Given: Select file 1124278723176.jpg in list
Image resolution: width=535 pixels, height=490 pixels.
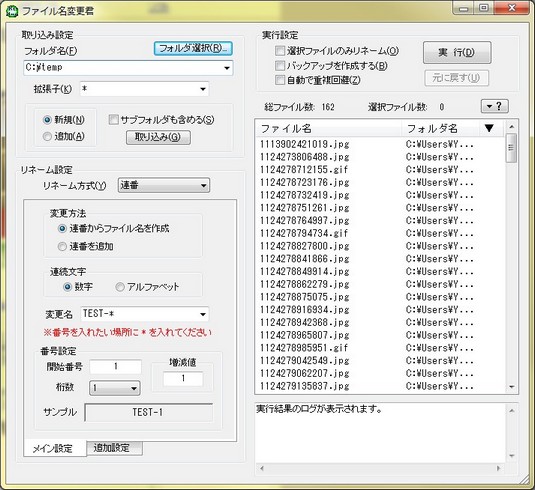Looking at the screenshot, I should click(x=305, y=183).
